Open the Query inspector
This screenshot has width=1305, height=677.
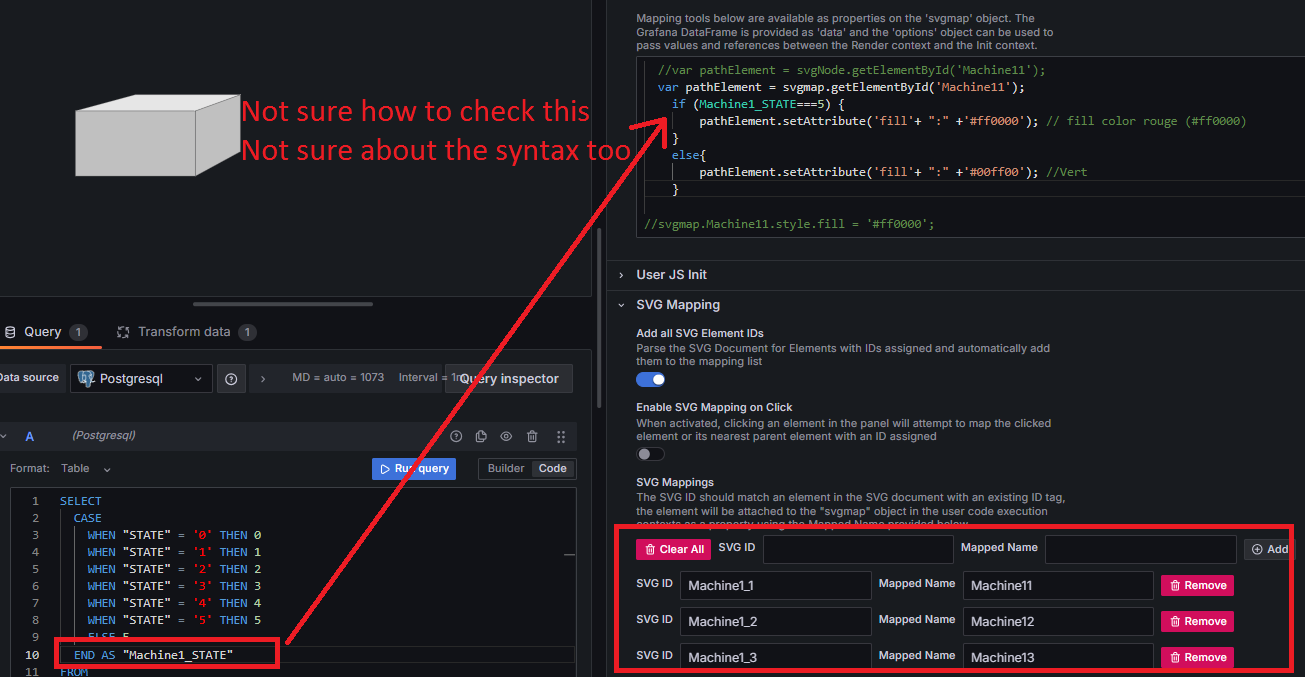509,379
